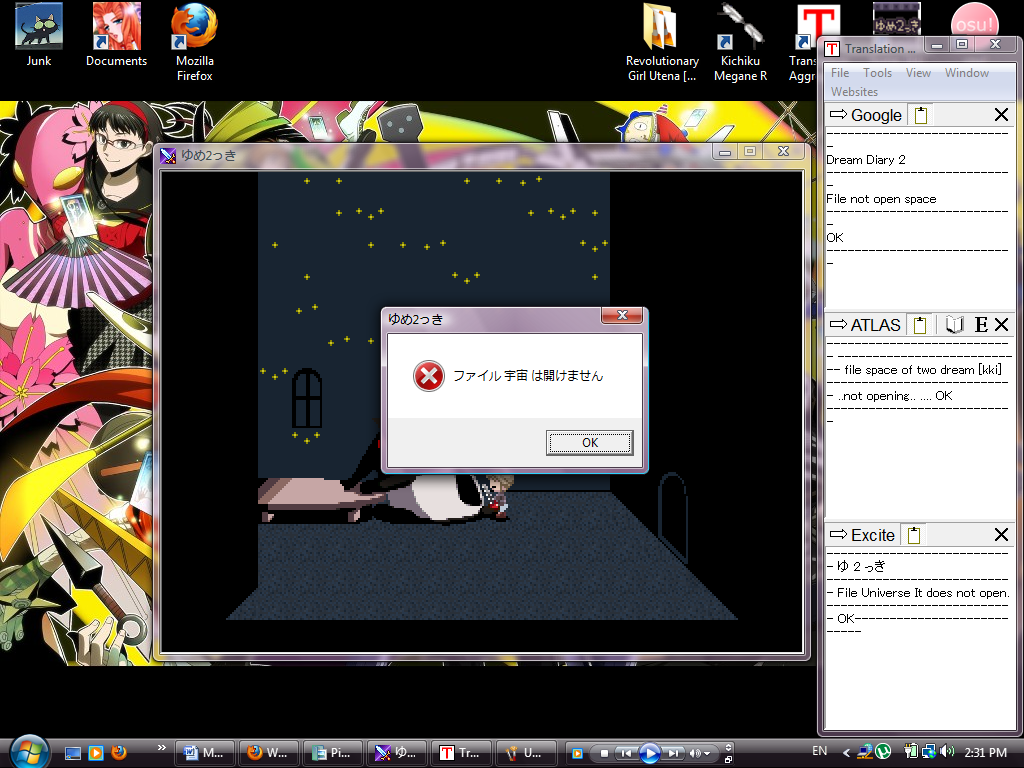Play media in taskbar player
The width and height of the screenshot is (1024, 768).
point(649,753)
